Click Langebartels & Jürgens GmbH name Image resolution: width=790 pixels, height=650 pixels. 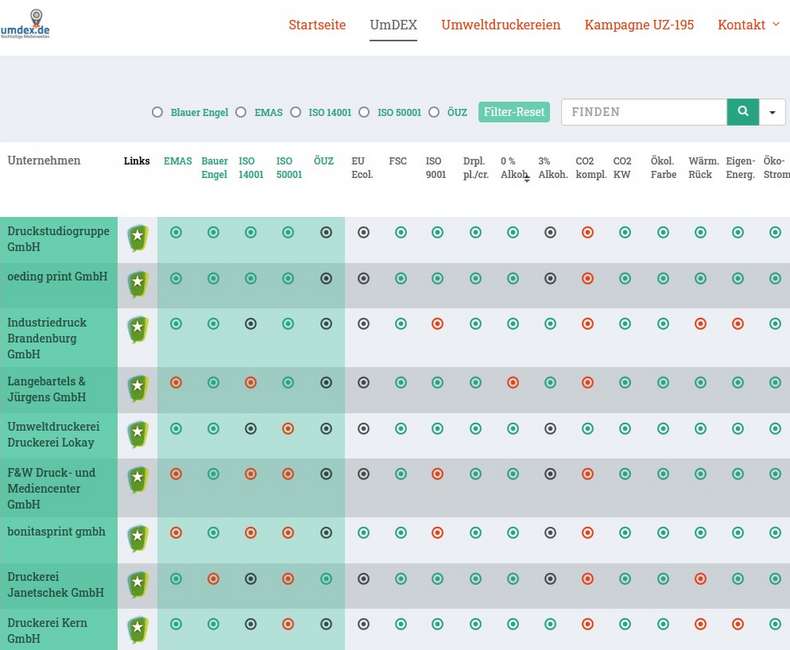tap(46, 389)
